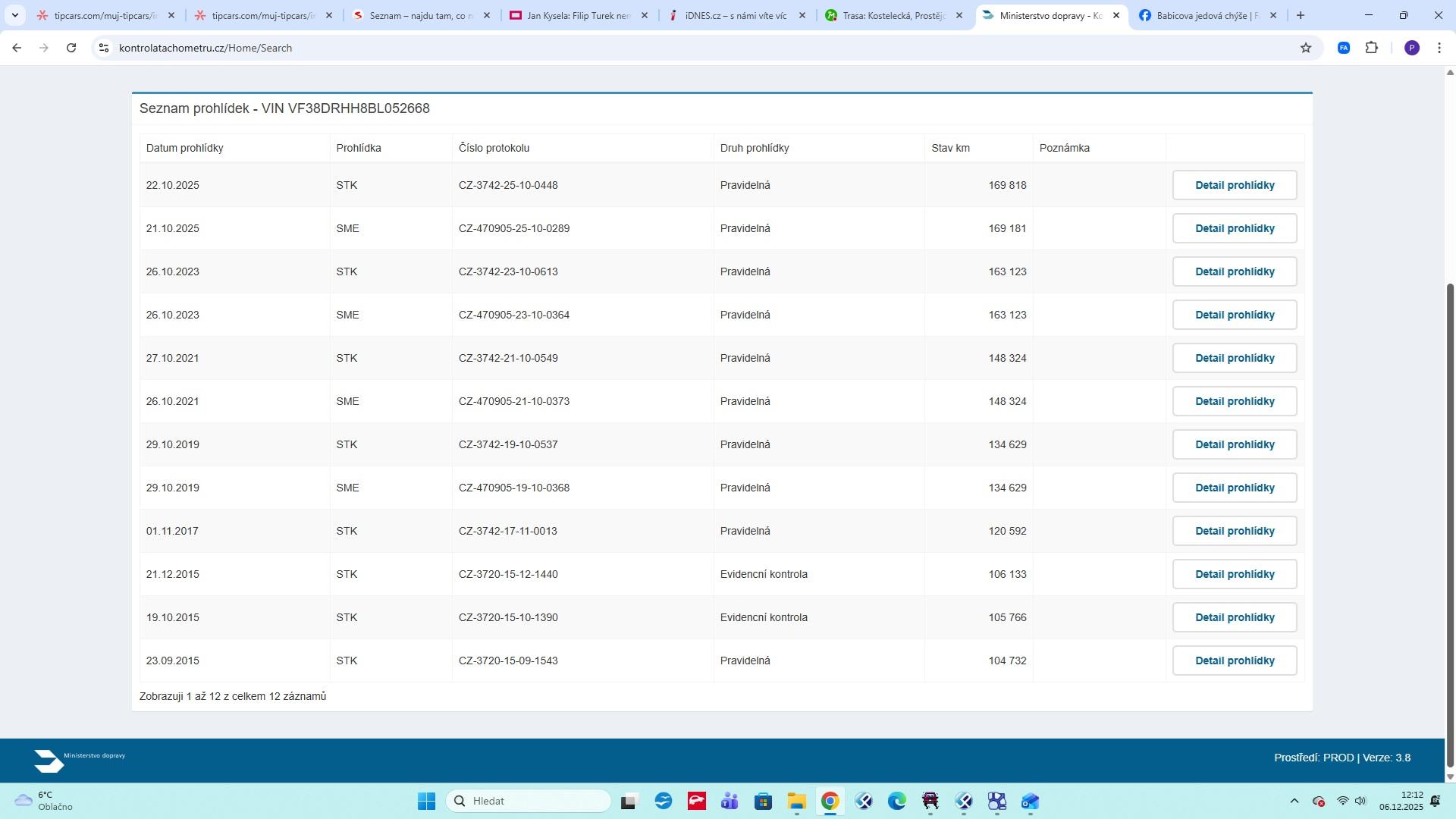Expand the tab search dropdown arrow

(14, 15)
